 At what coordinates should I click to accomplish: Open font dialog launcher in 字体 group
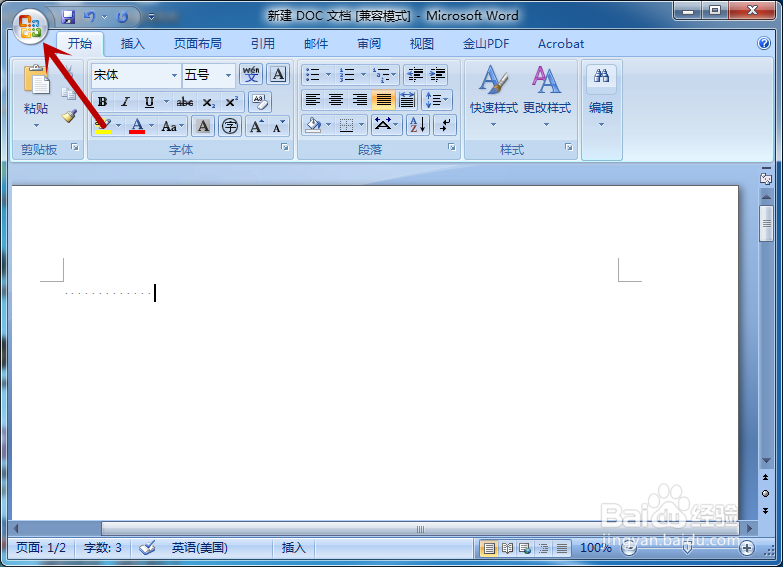[x=285, y=147]
